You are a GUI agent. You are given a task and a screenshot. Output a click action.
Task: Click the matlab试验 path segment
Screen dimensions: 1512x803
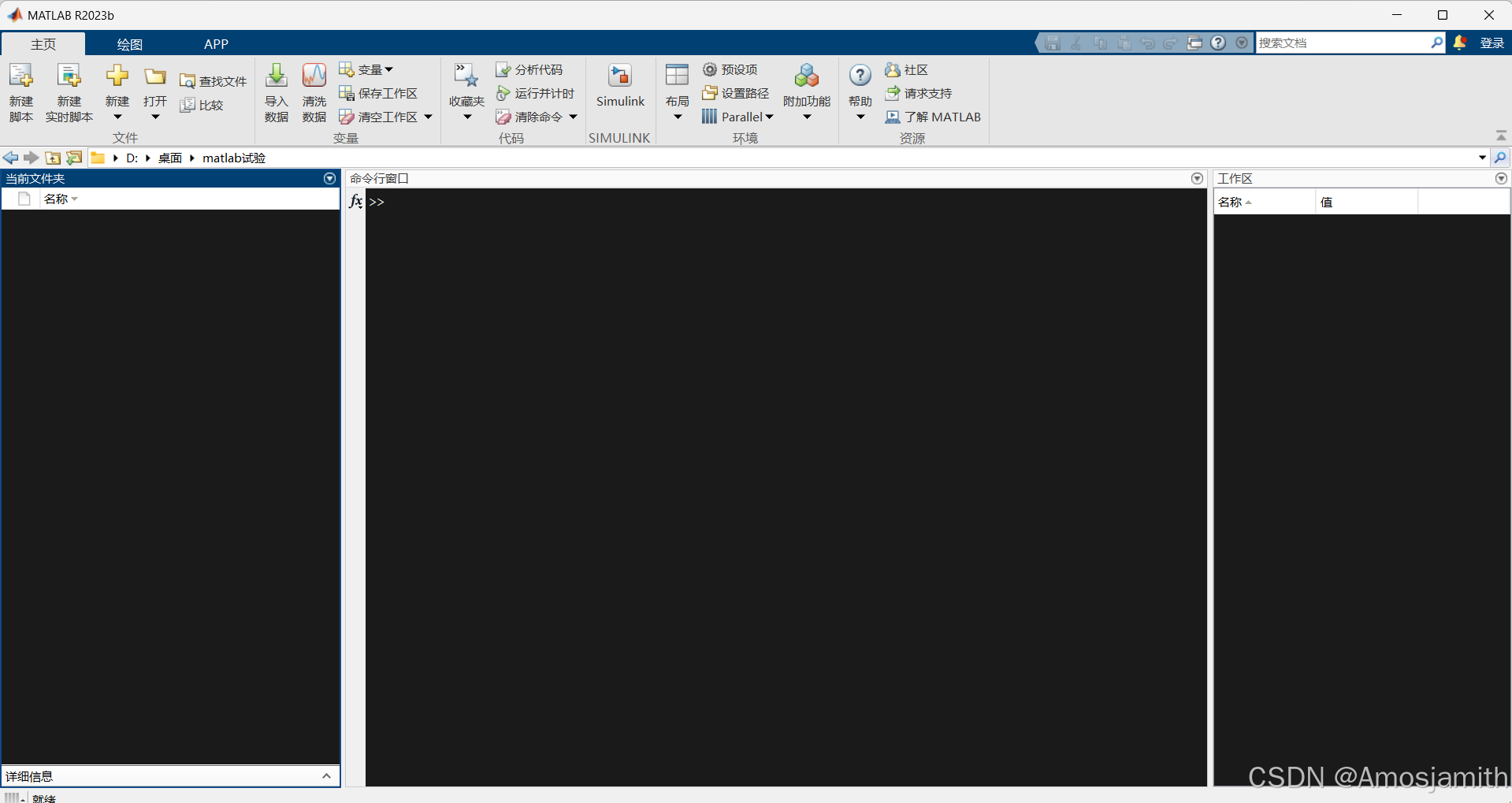tap(234, 158)
